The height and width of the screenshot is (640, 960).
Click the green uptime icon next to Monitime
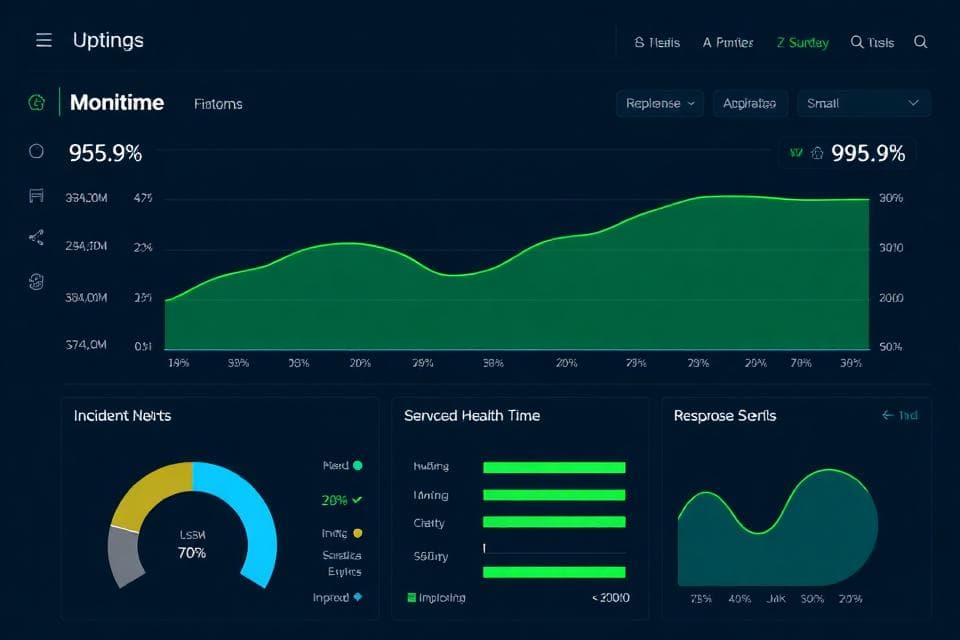(x=37, y=103)
